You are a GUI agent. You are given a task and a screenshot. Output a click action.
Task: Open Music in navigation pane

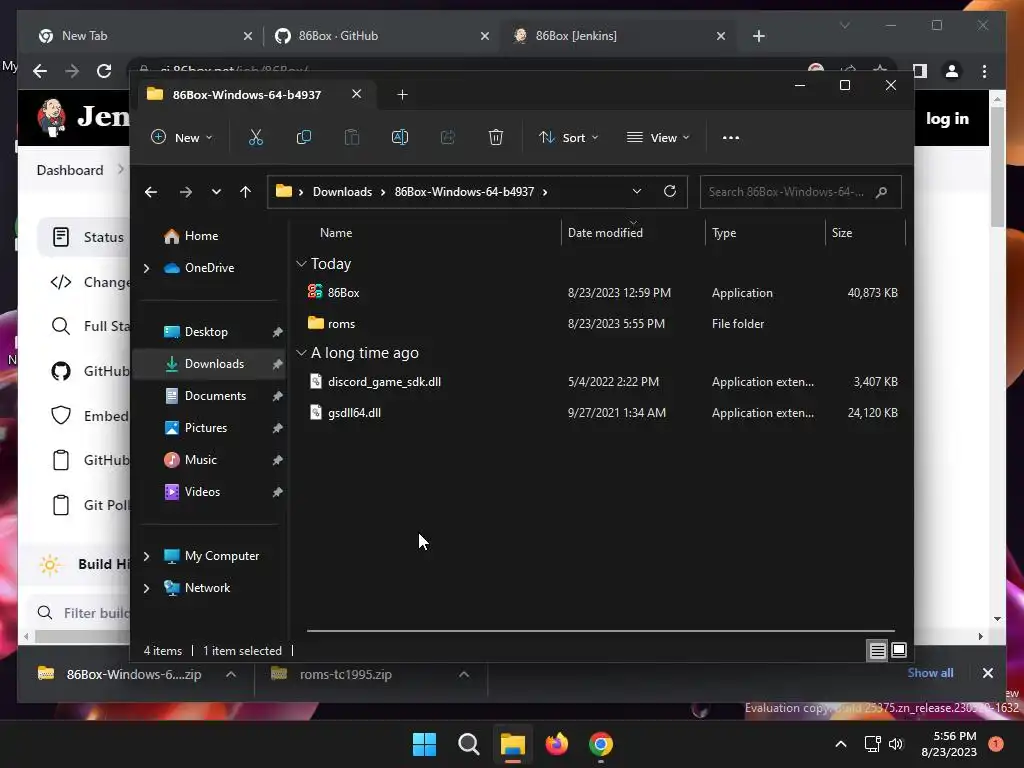(200, 460)
